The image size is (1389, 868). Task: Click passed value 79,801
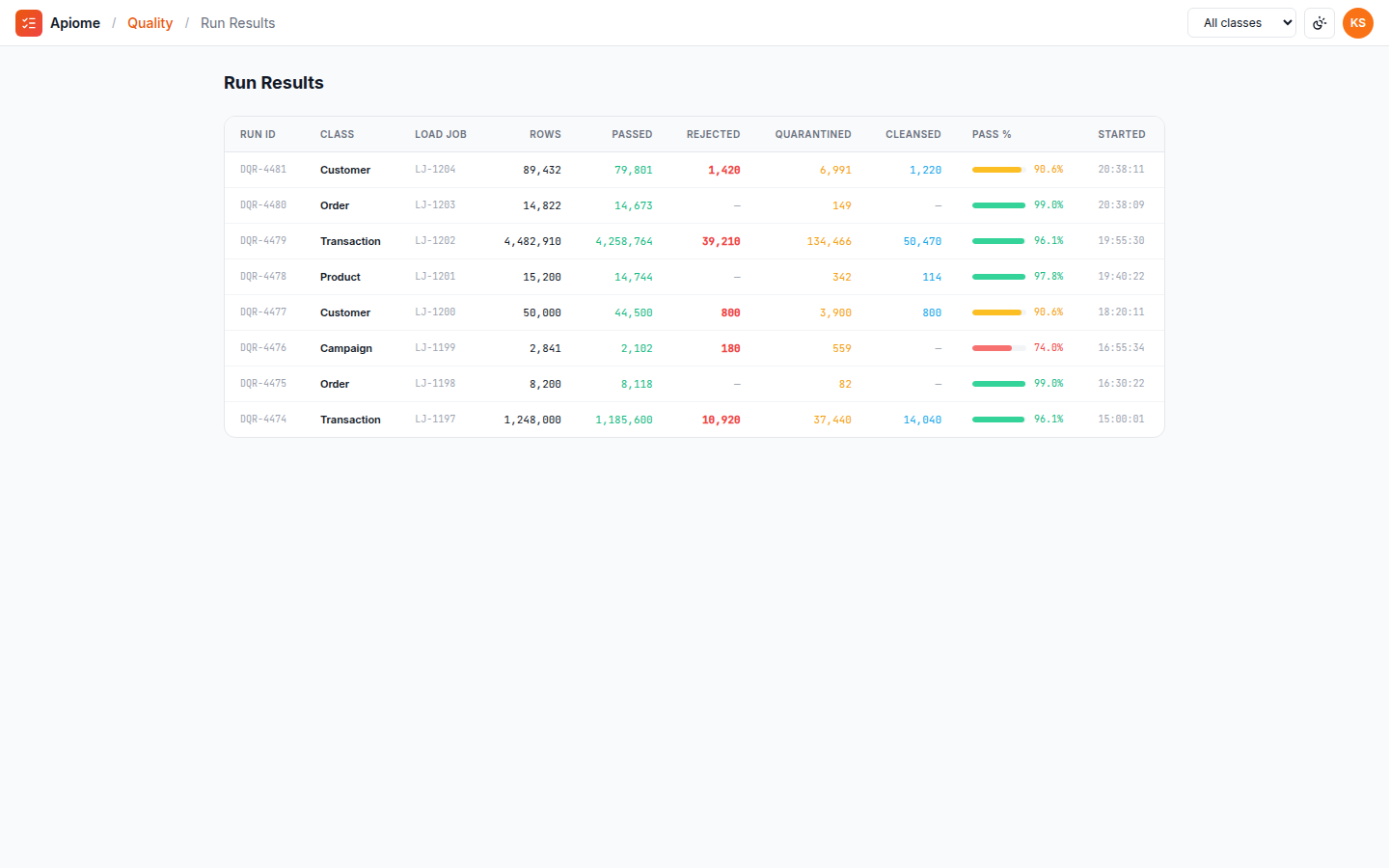pos(634,170)
